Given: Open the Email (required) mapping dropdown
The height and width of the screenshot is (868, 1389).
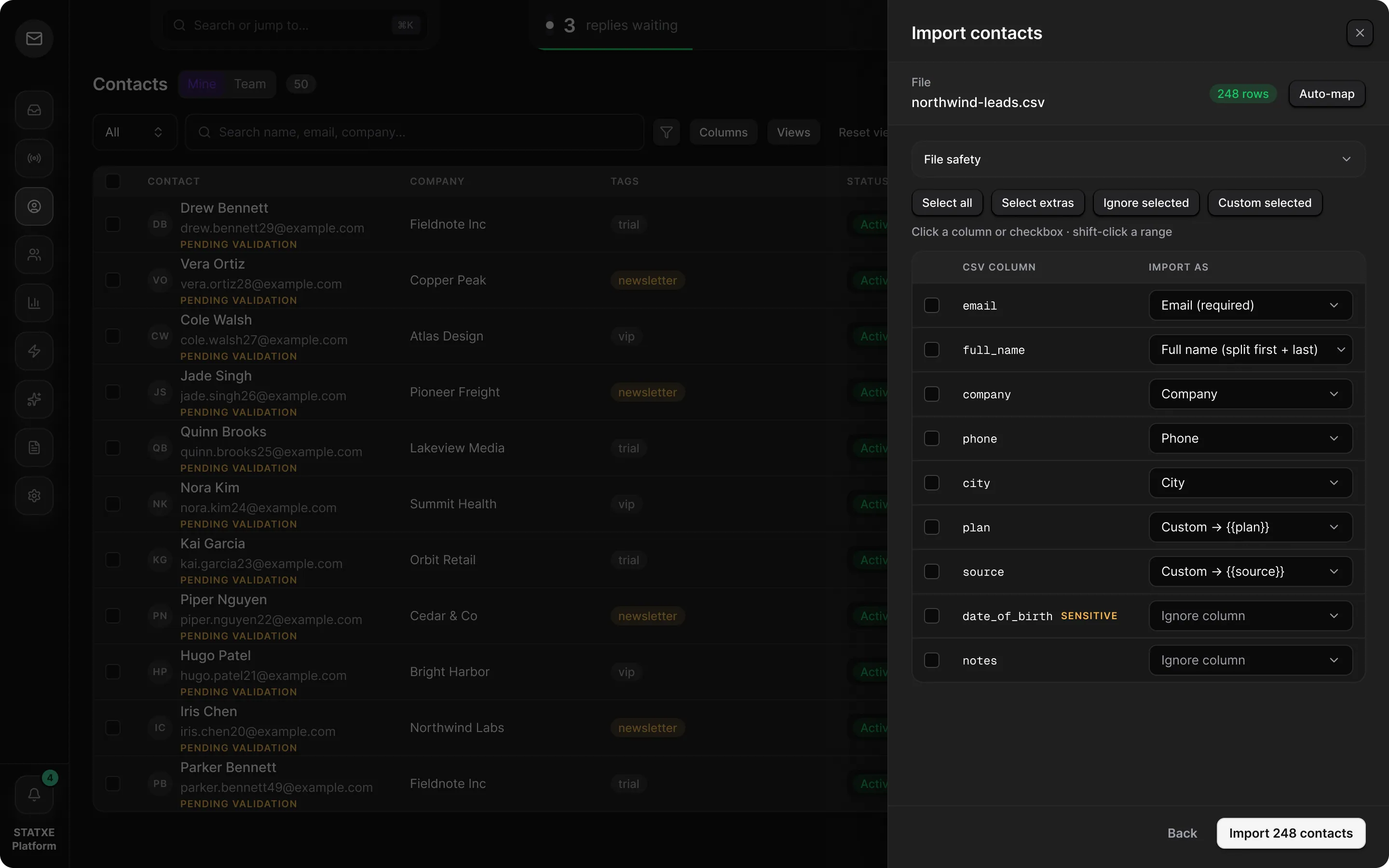Looking at the screenshot, I should [1251, 305].
